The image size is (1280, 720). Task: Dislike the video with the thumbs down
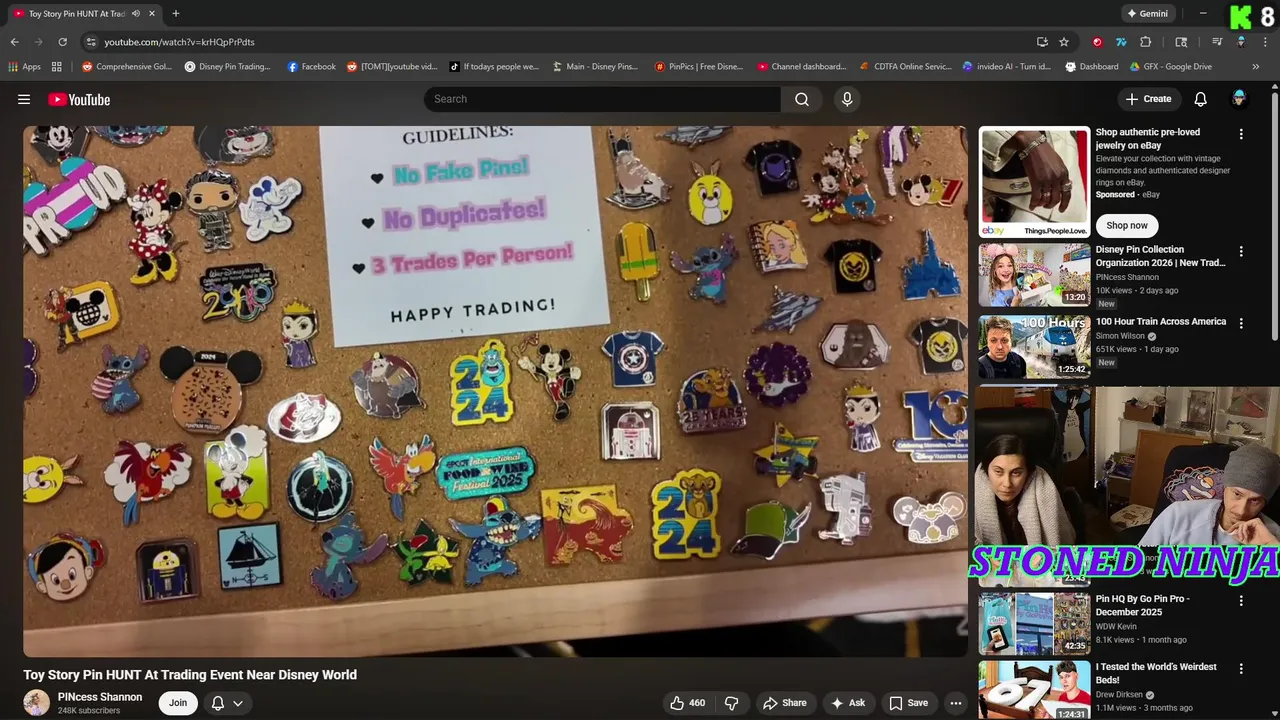(731, 703)
